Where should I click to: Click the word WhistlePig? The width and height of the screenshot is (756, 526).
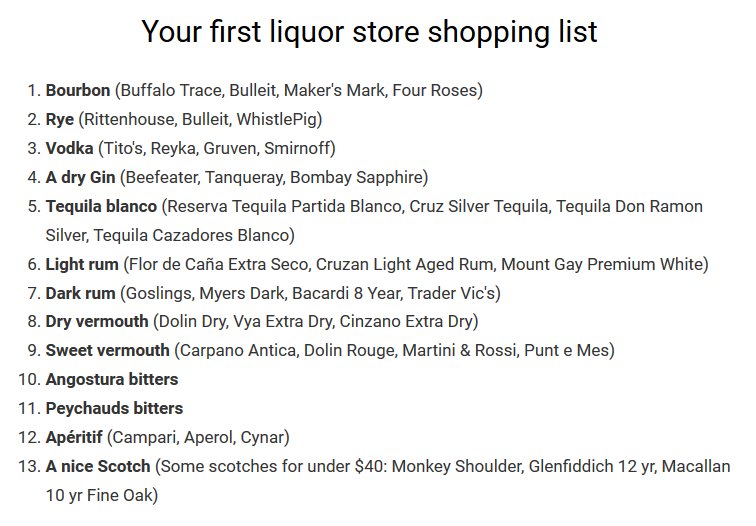277,119
